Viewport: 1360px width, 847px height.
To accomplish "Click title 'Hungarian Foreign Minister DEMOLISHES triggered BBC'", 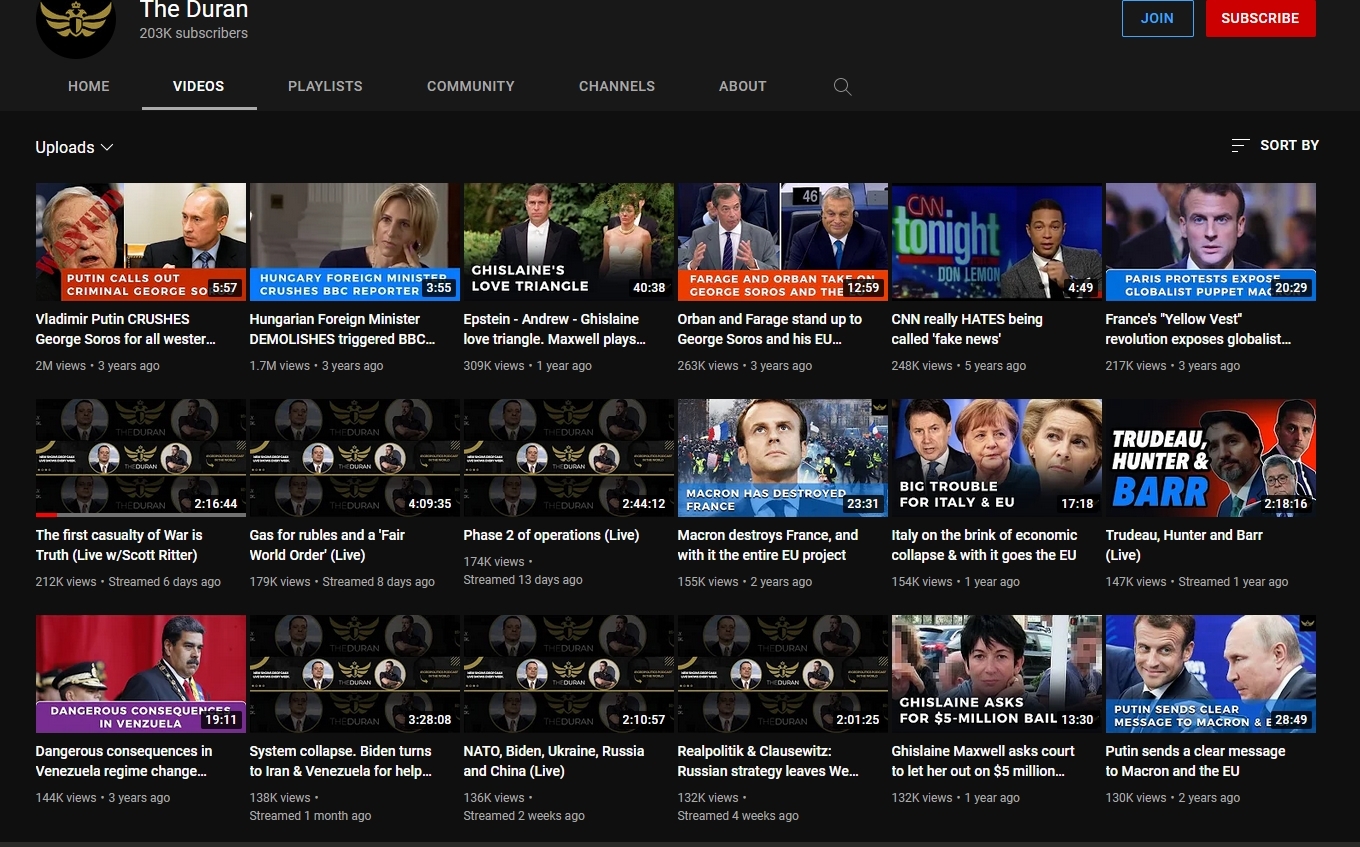I will click(x=343, y=329).
